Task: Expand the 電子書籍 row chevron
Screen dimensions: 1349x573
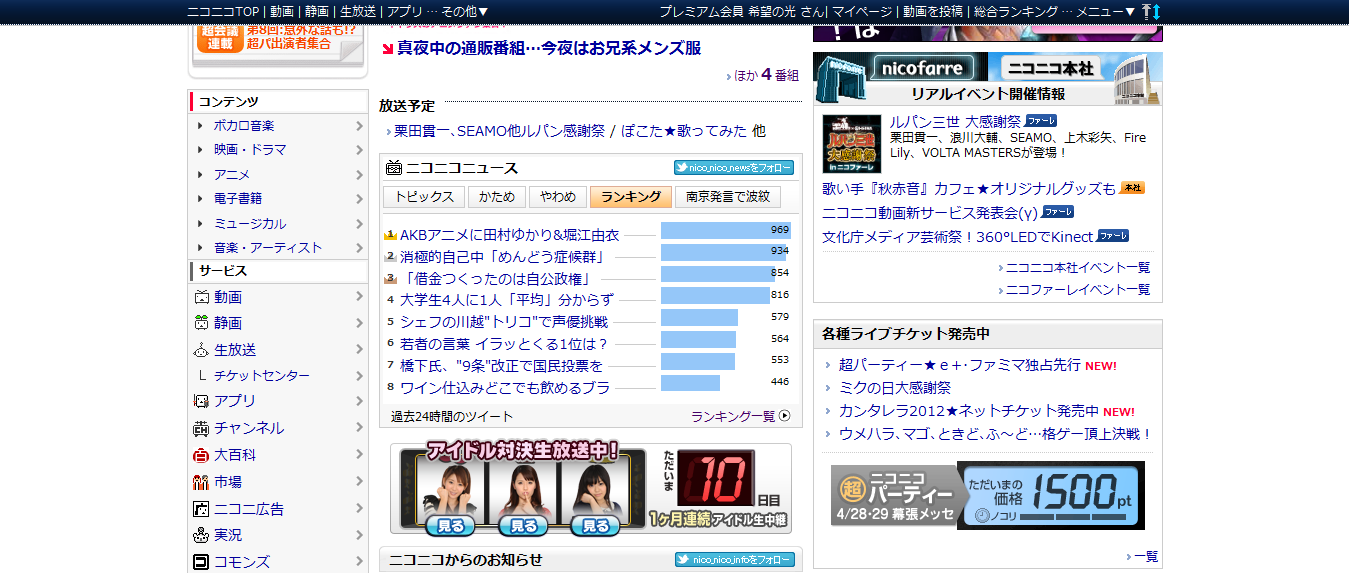Action: (359, 199)
